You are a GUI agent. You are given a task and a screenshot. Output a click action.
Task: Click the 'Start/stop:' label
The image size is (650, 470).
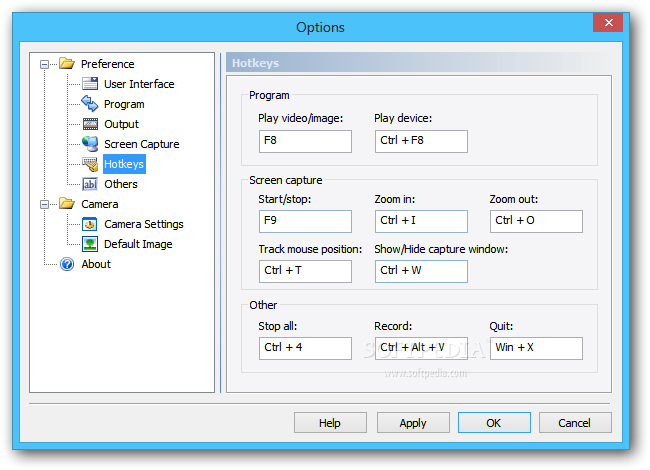click(x=284, y=199)
